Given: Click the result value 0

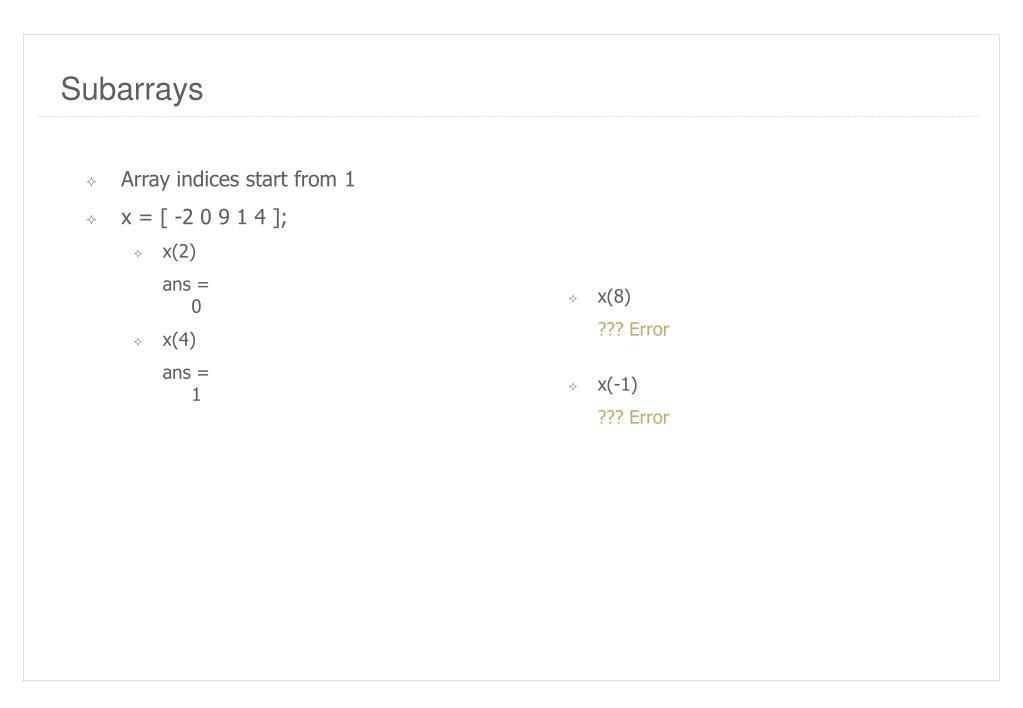Looking at the screenshot, I should [x=196, y=307].
